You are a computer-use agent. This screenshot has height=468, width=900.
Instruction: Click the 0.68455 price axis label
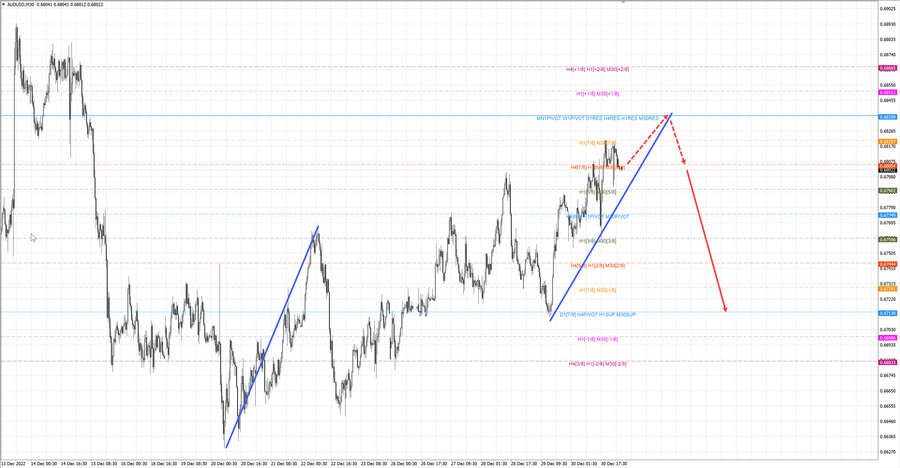point(888,101)
